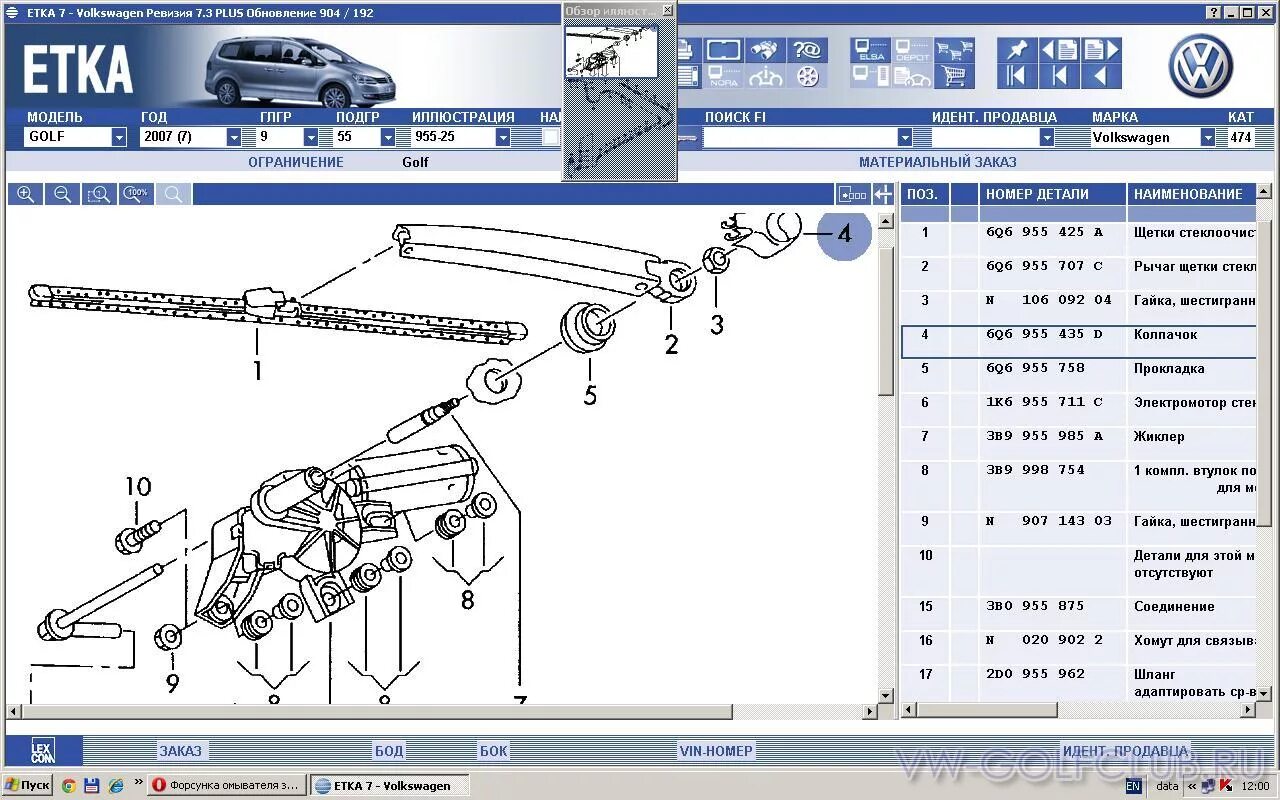Open the ПОДГР dropdown arrow
Image resolution: width=1280 pixels, height=800 pixels.
[388, 138]
